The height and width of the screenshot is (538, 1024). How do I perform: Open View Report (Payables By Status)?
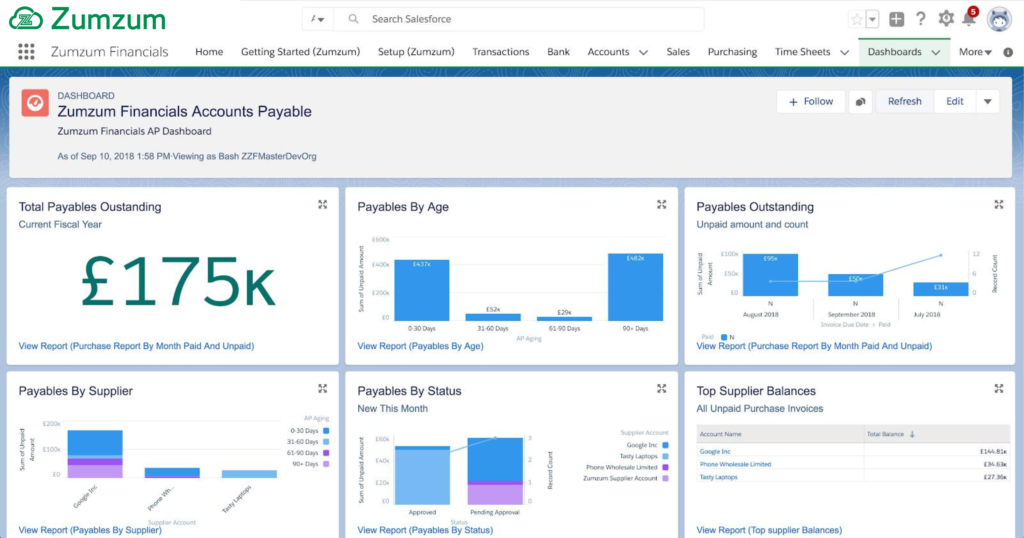[x=425, y=530]
